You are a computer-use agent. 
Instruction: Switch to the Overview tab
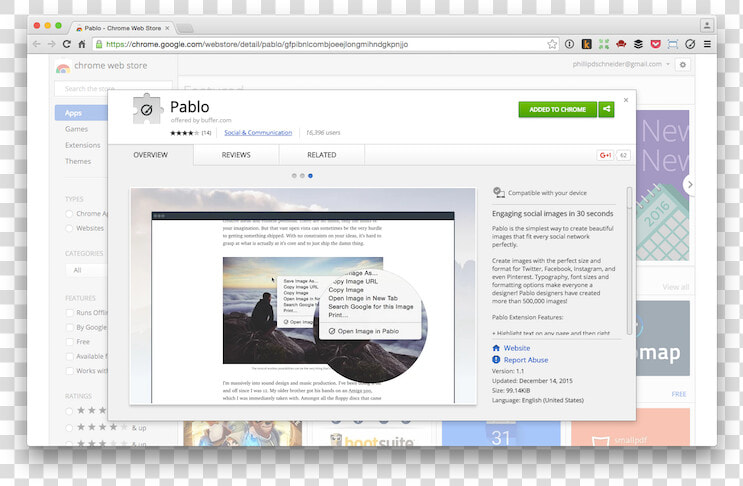click(151, 155)
